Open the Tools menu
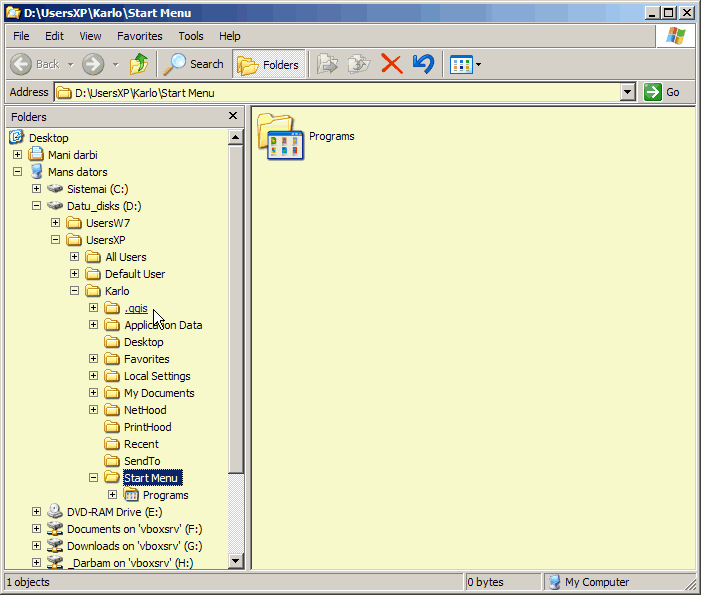Screen dimensions: 701x595 (x=191, y=36)
